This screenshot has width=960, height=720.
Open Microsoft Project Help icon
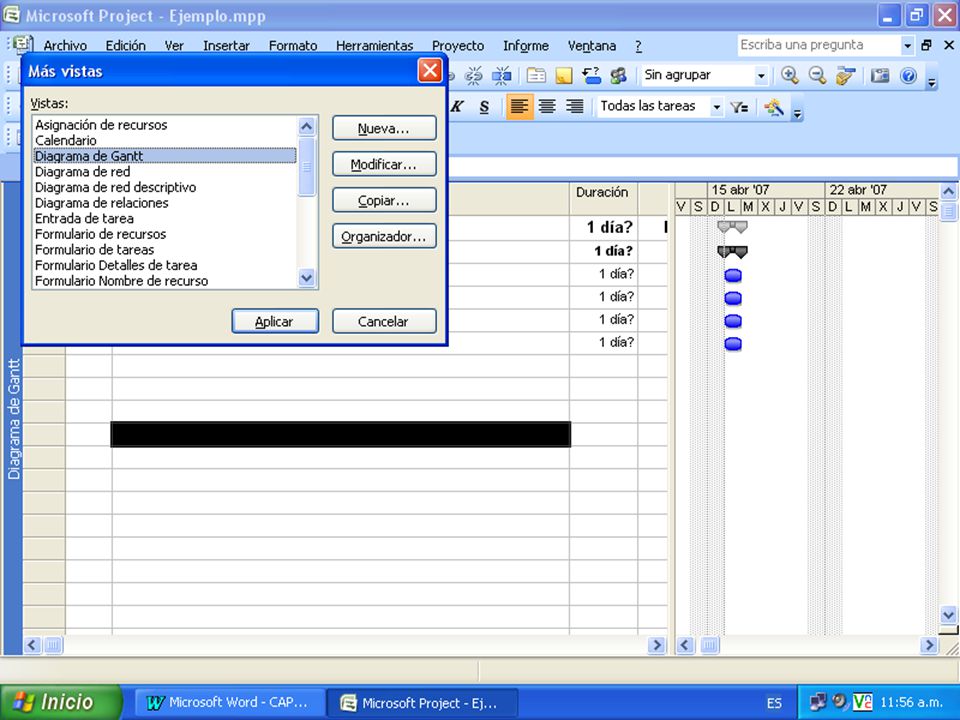coord(909,75)
